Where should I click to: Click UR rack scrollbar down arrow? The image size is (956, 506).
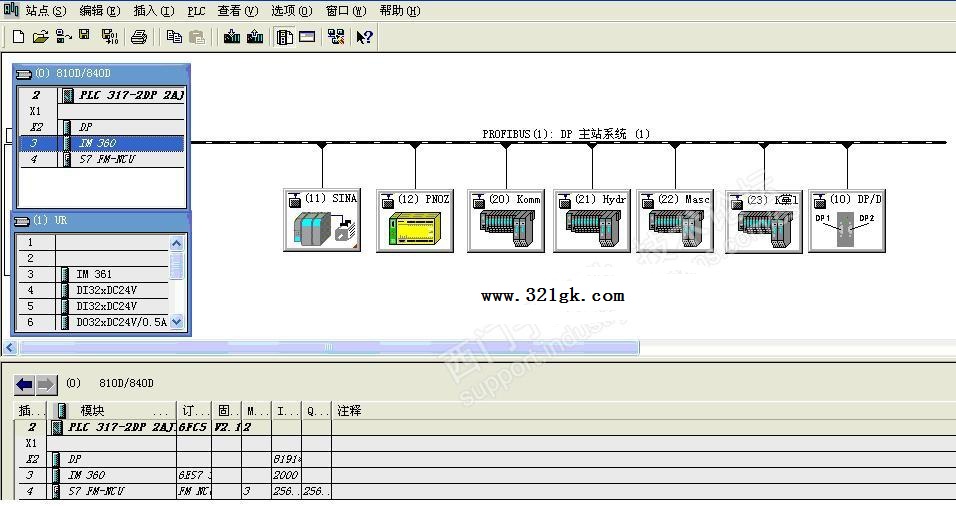(176, 321)
